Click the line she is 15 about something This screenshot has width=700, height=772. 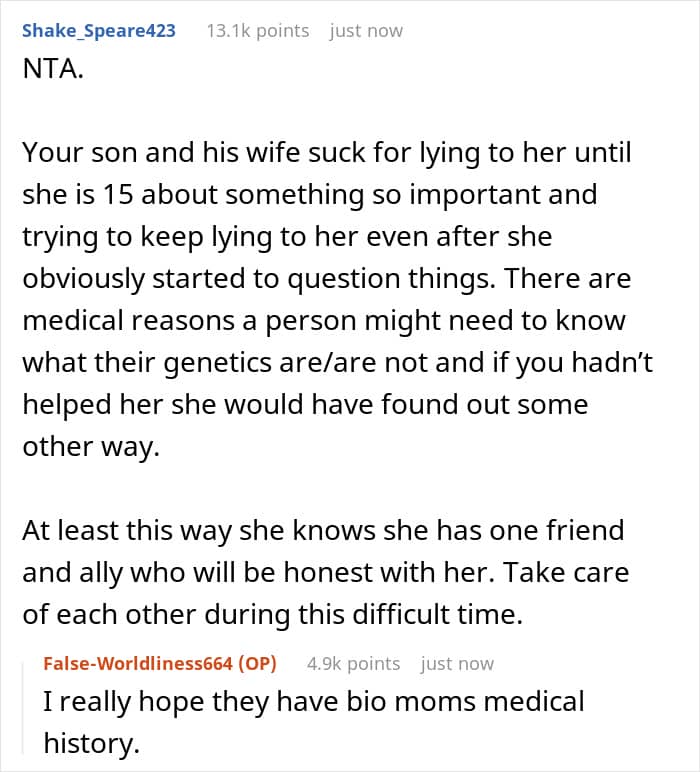(x=310, y=194)
